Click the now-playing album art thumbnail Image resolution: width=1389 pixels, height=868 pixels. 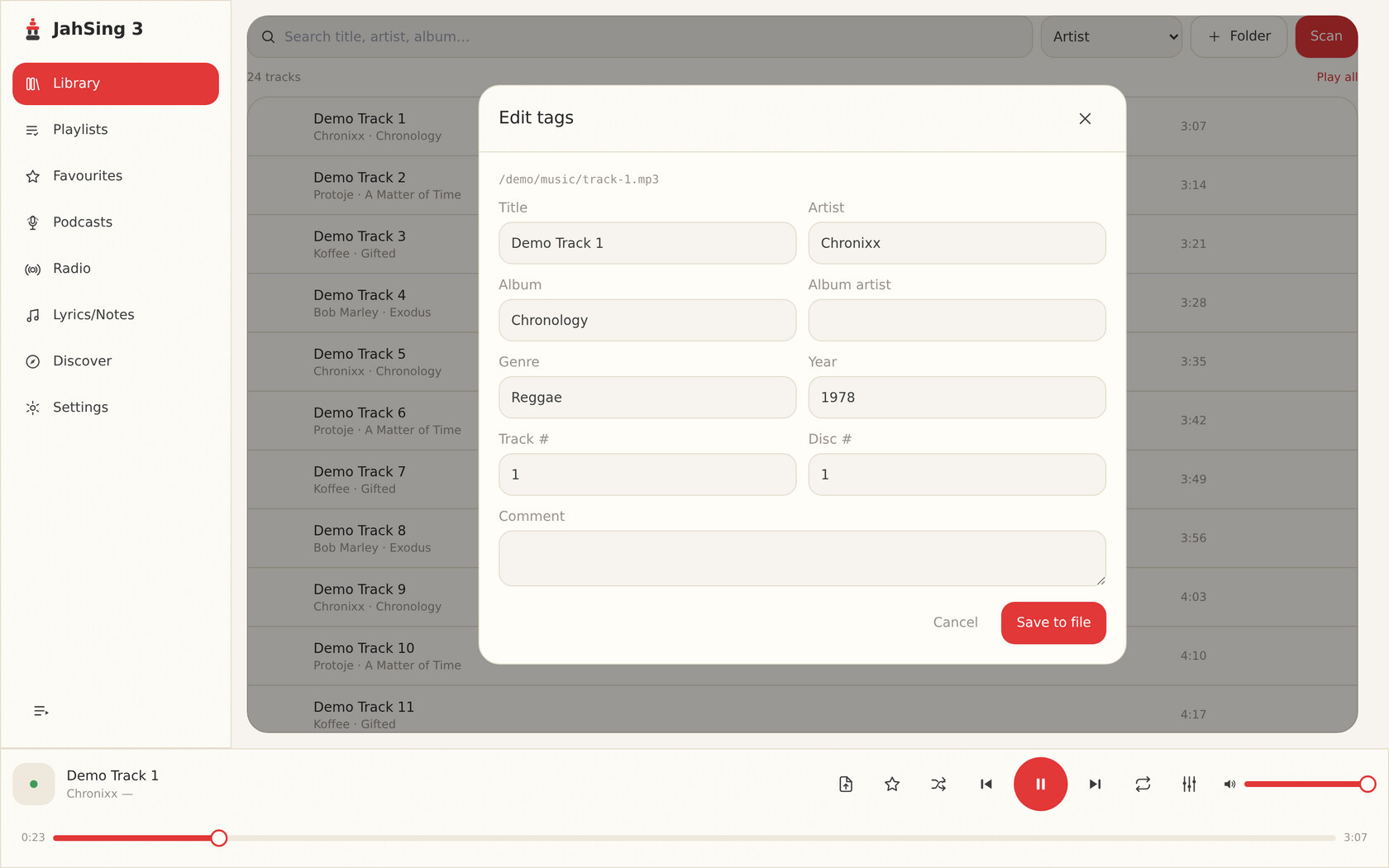(x=34, y=784)
